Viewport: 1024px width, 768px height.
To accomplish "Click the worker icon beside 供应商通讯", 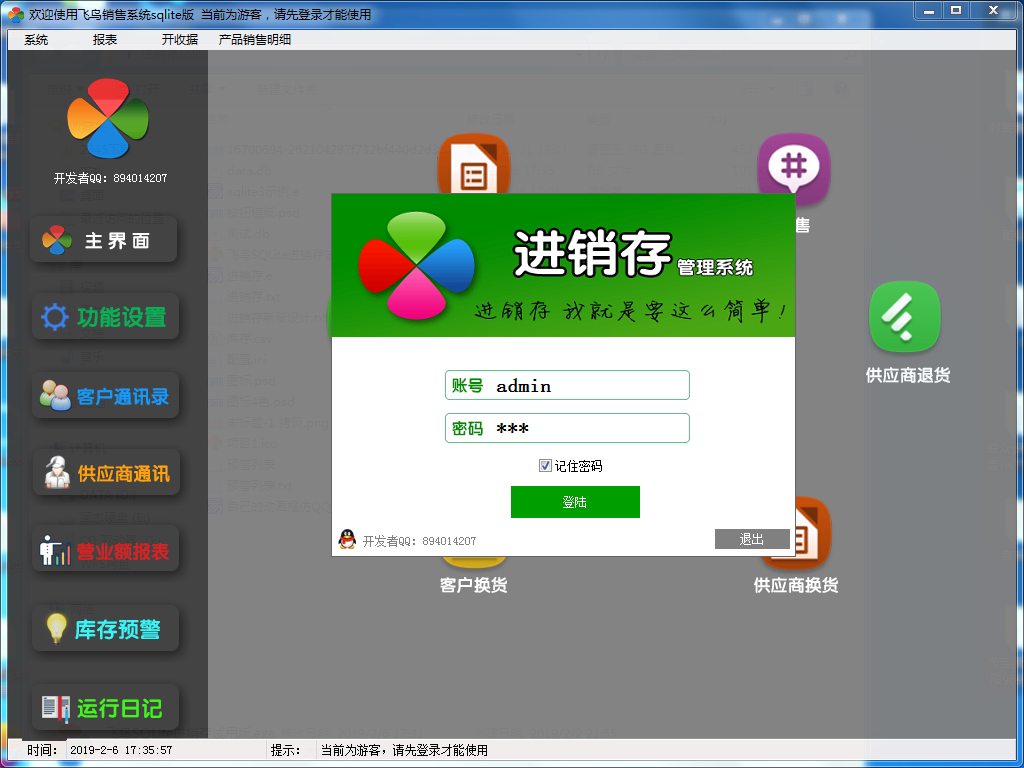I will click(x=57, y=472).
